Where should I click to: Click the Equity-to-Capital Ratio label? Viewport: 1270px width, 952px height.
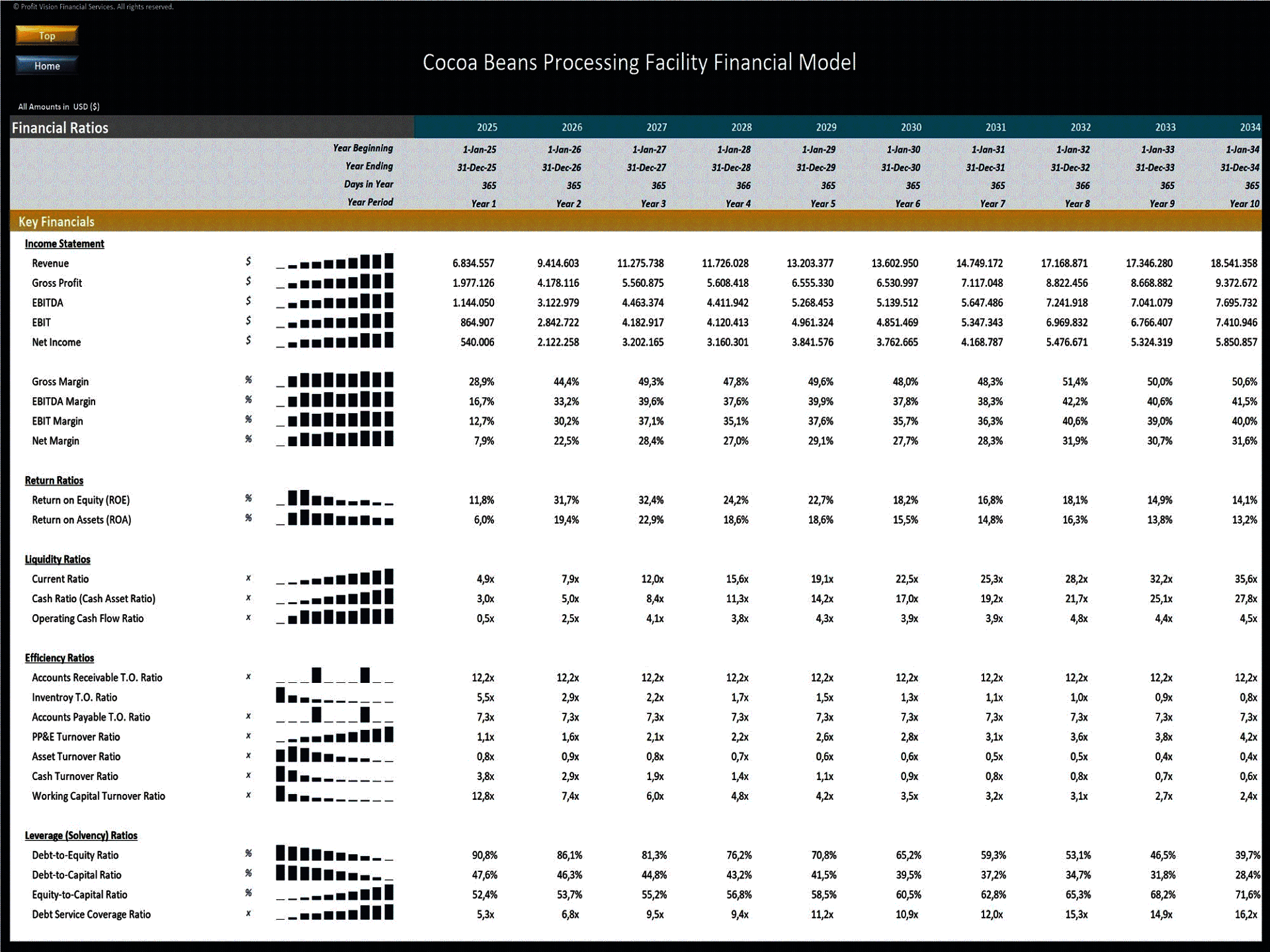(79, 895)
